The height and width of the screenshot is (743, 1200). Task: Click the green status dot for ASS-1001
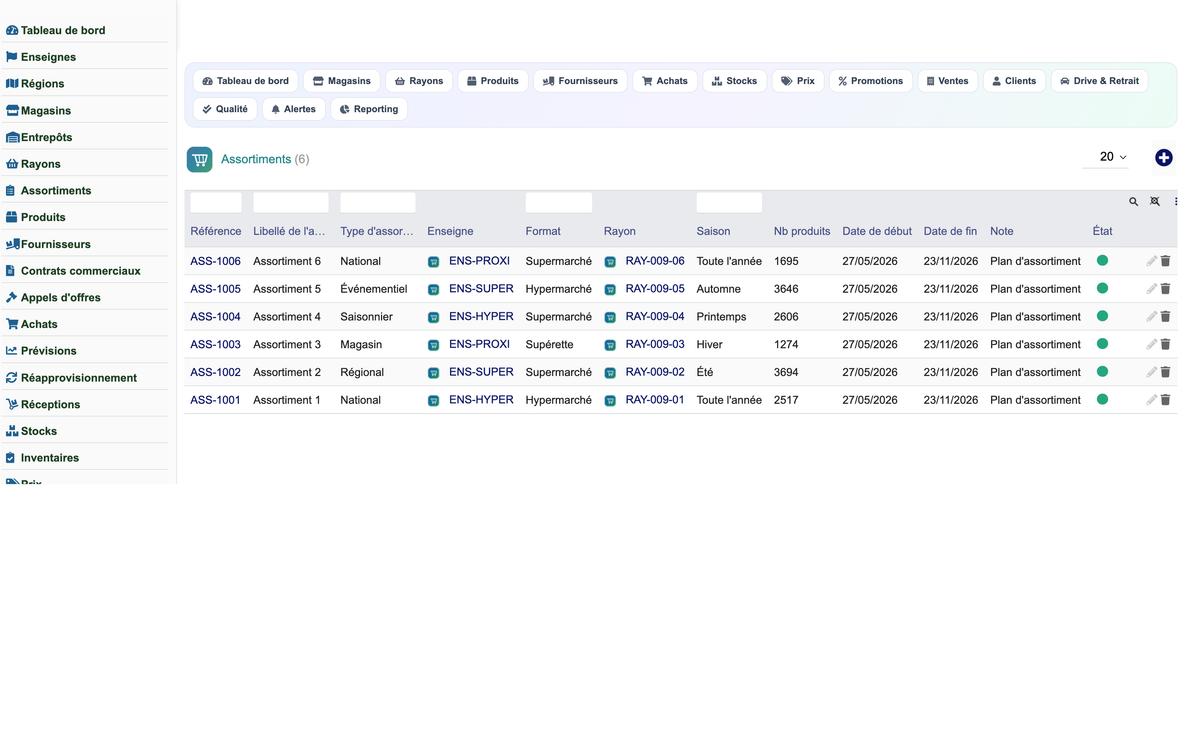point(1102,399)
